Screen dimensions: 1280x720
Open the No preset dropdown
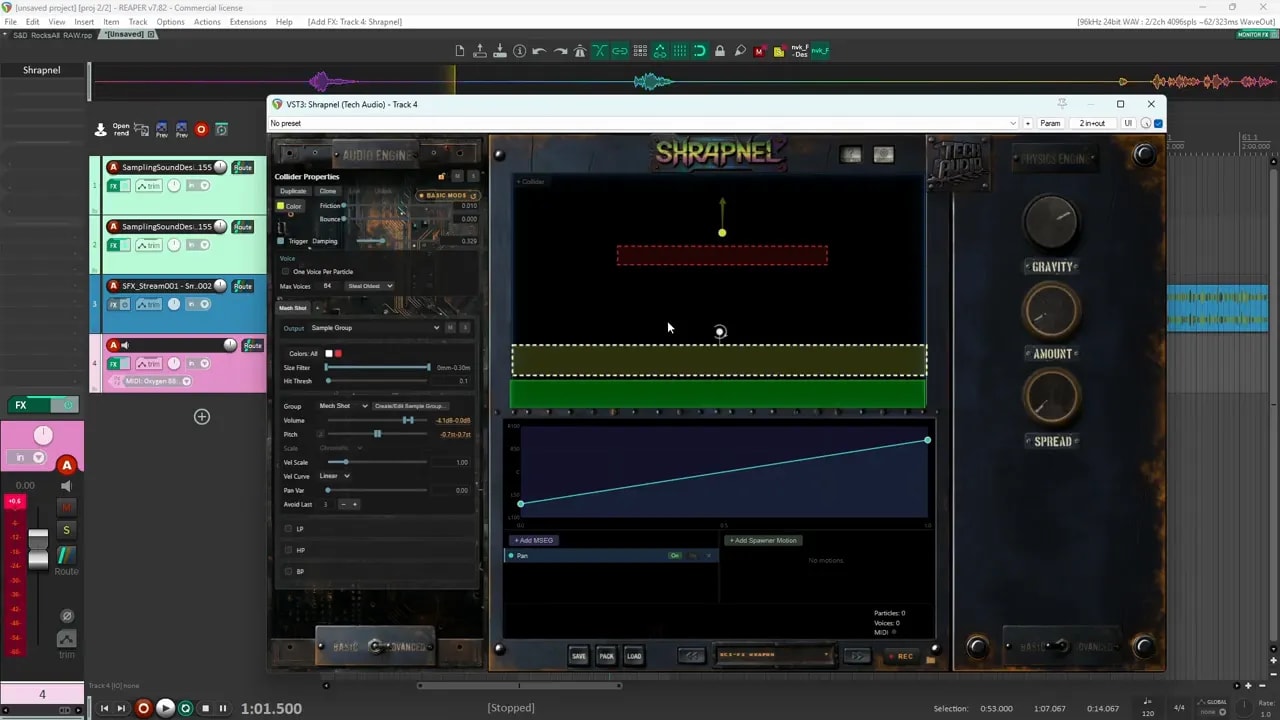pyautogui.click(x=644, y=123)
